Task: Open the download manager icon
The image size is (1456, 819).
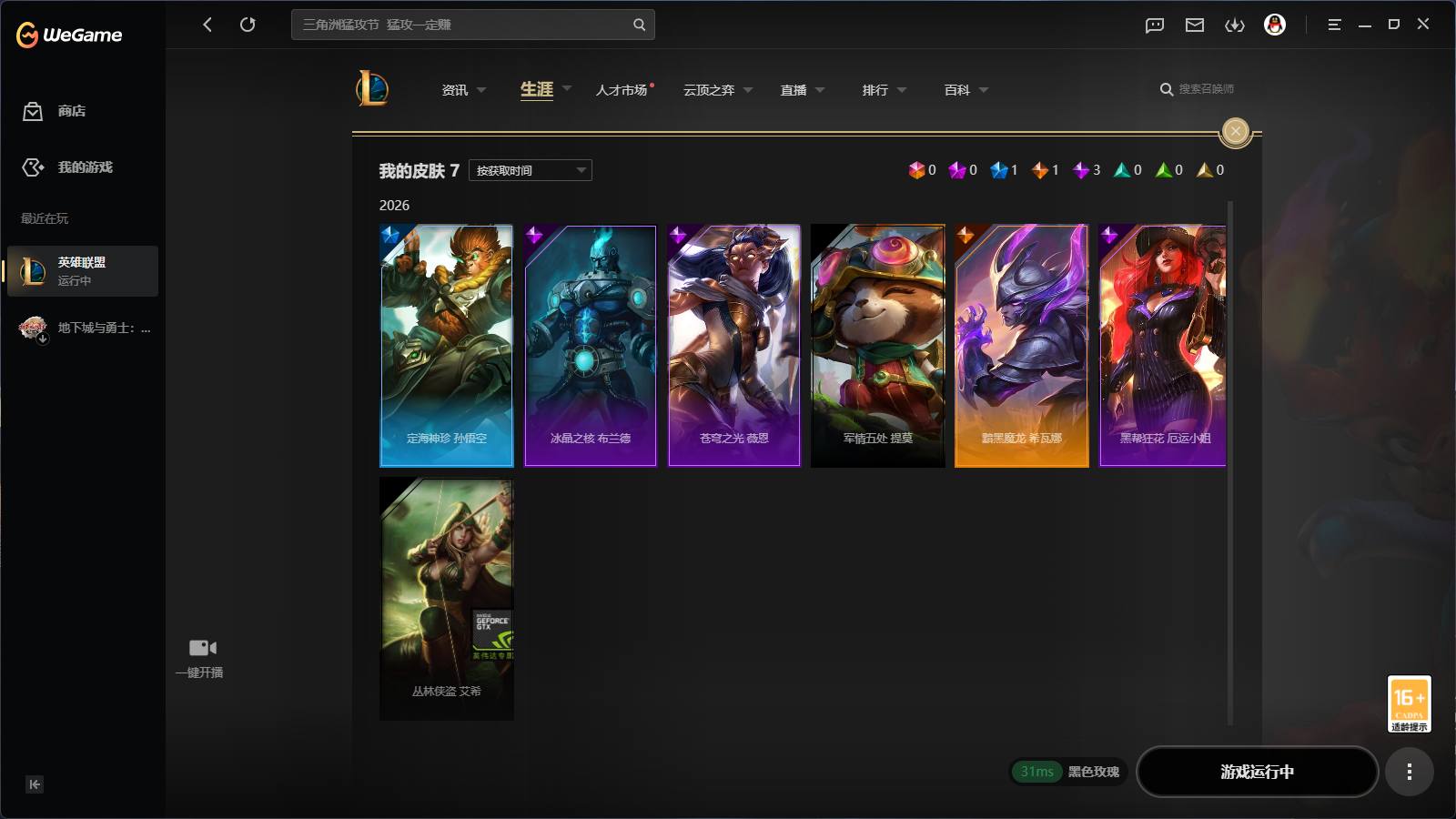Action: 1235,25
